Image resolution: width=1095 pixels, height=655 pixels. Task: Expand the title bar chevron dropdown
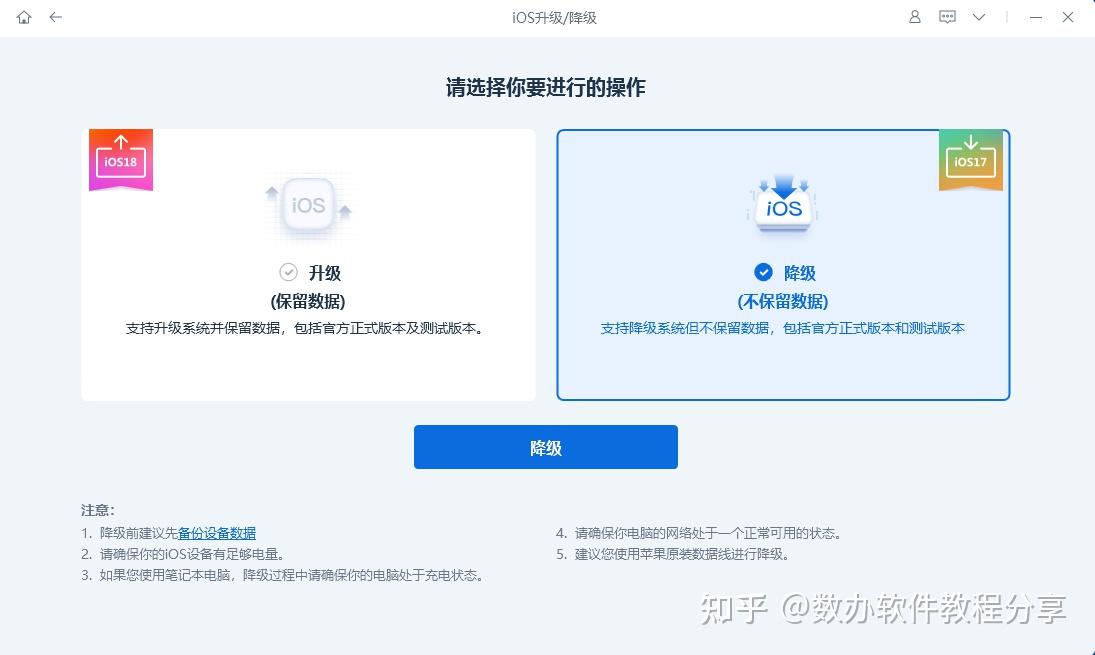(978, 17)
